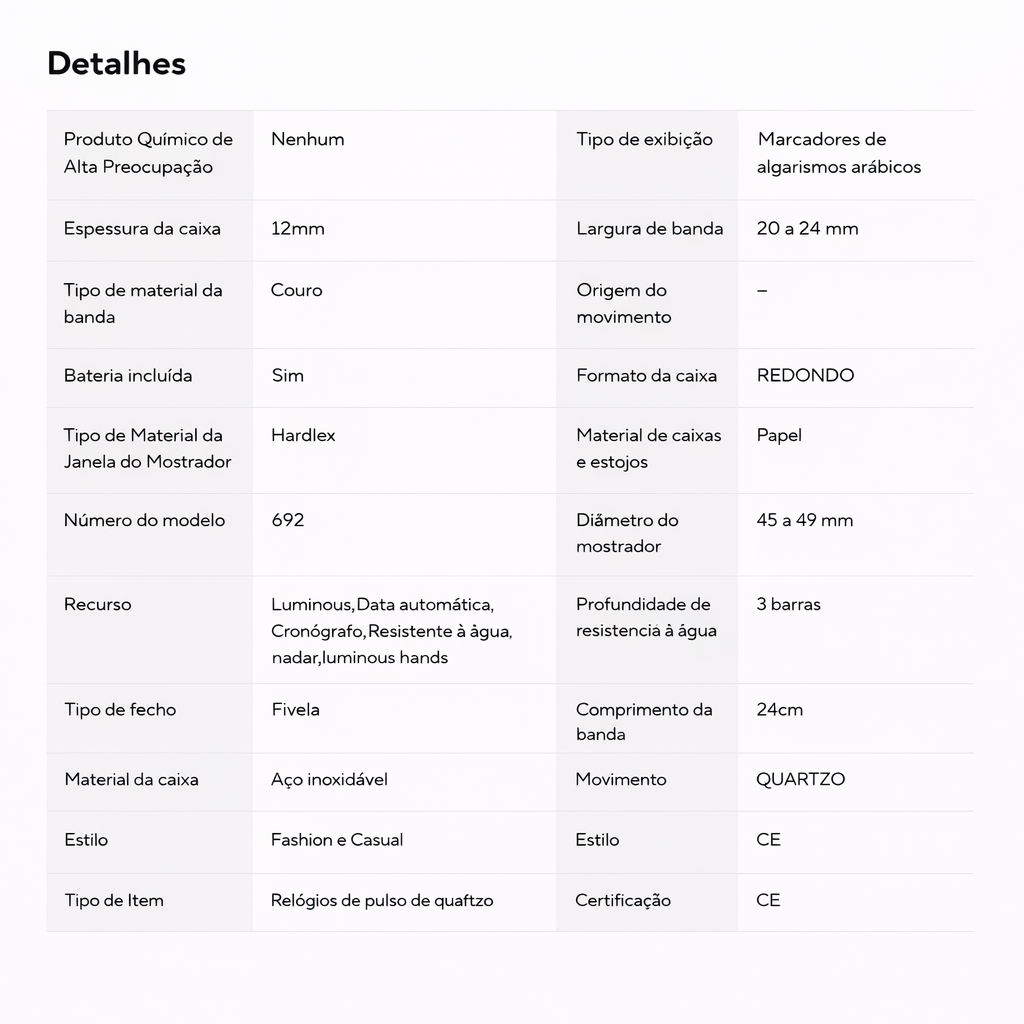This screenshot has width=1024, height=1024.
Task: Select the Espessura da caixa label
Action: (x=142, y=228)
